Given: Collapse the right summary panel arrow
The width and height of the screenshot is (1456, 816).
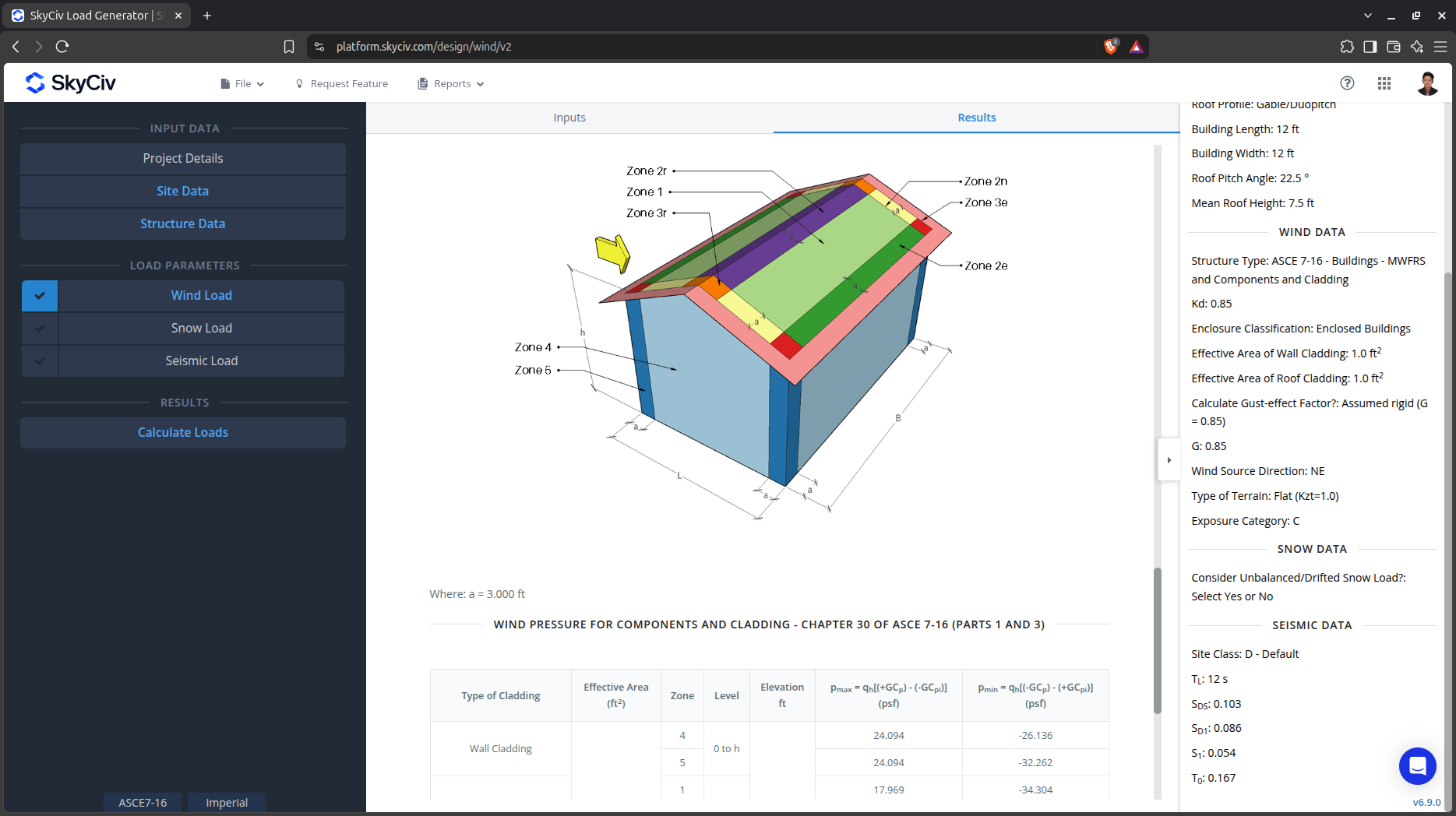Looking at the screenshot, I should pyautogui.click(x=1169, y=460).
